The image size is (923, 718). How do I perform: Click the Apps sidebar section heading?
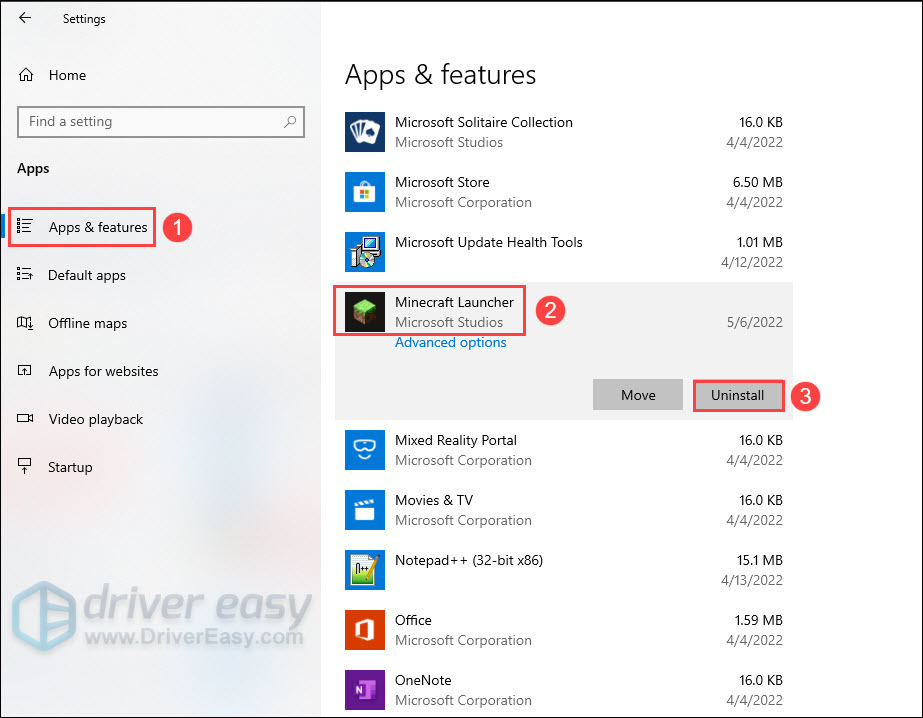pos(33,169)
